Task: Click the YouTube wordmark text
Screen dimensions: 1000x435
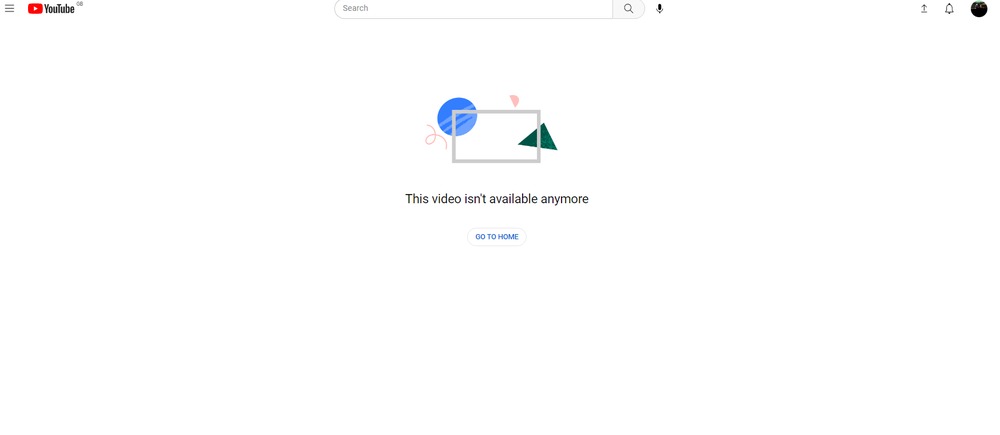Action: coord(59,9)
